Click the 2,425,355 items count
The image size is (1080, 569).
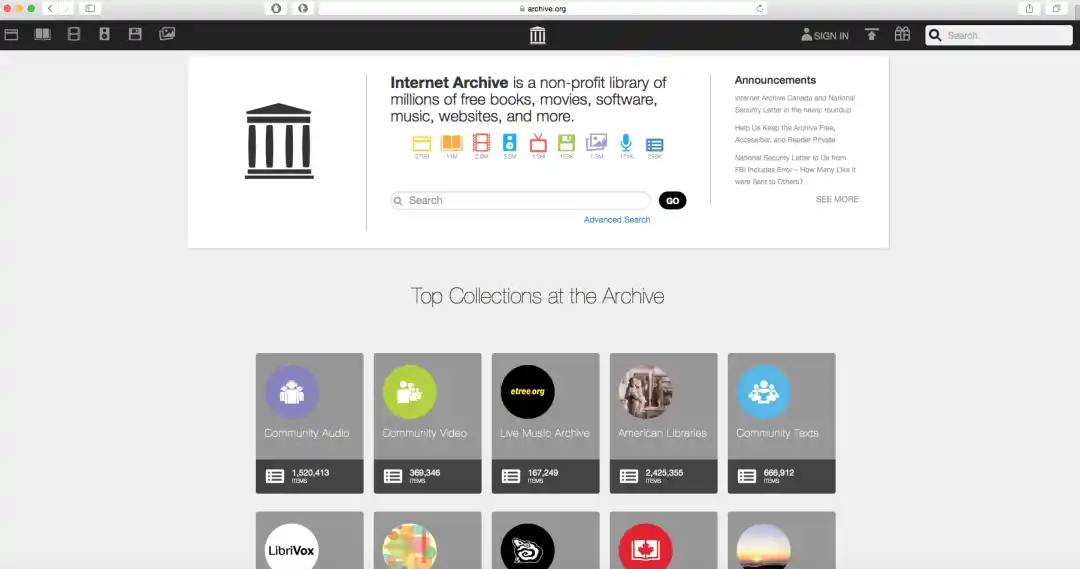click(x=664, y=473)
